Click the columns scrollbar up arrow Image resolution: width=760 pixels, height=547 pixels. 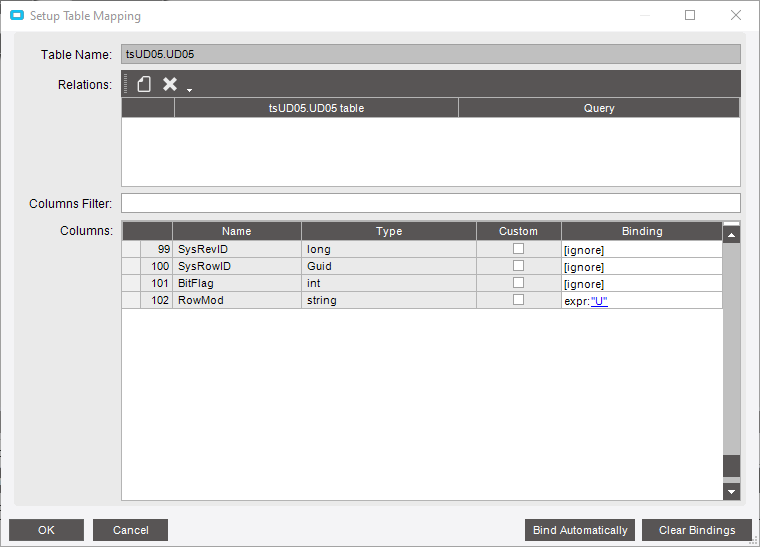(731, 235)
